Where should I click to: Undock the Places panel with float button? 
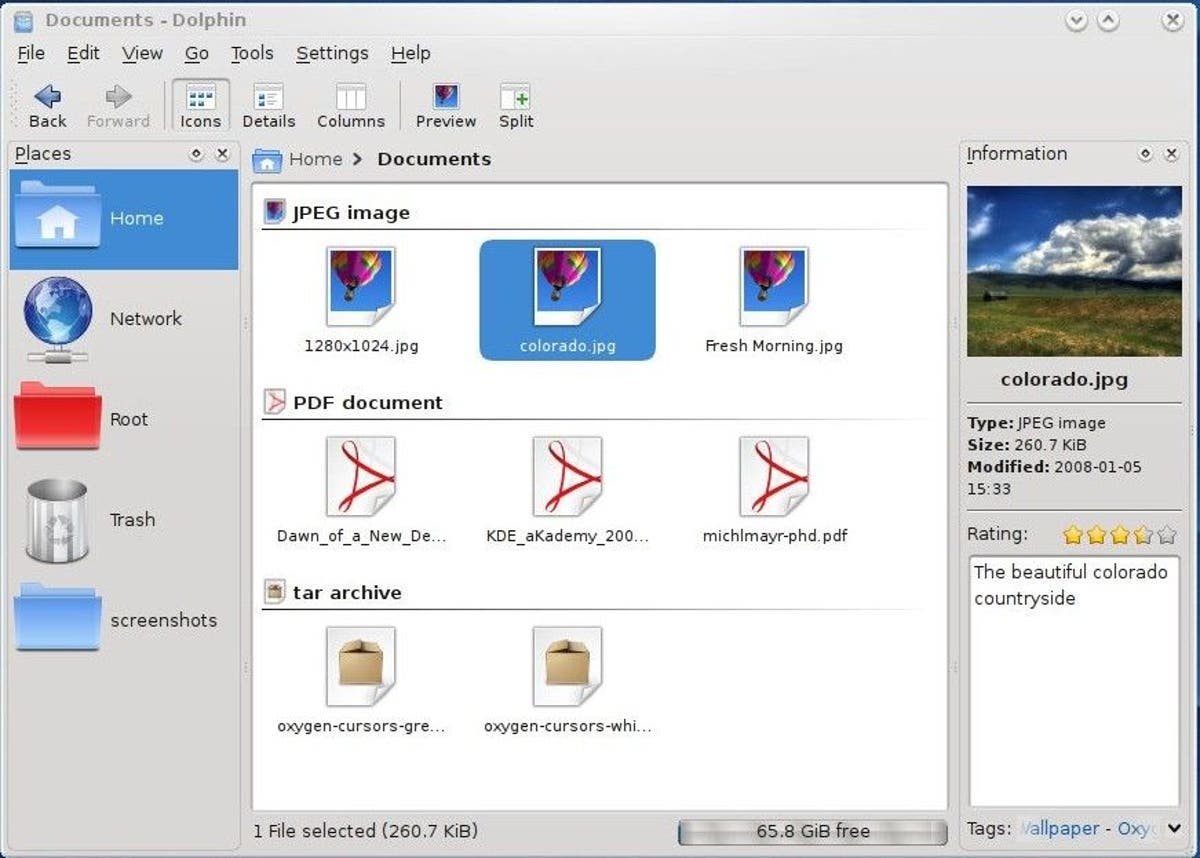196,154
